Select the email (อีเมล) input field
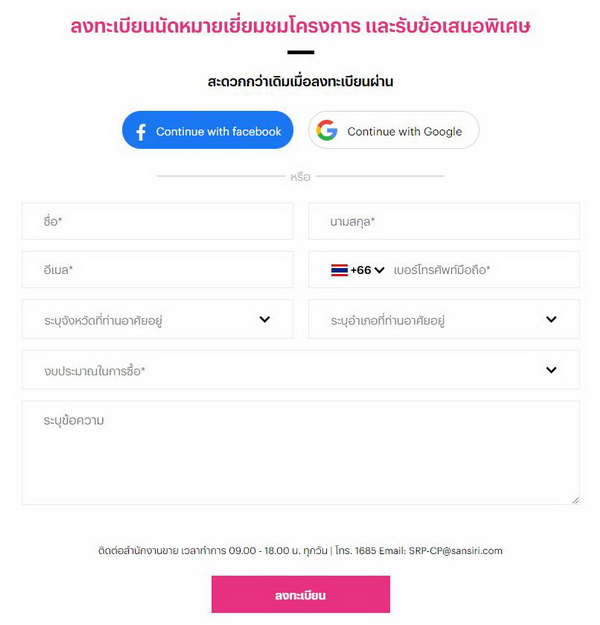The height and width of the screenshot is (625, 600). pos(157,270)
